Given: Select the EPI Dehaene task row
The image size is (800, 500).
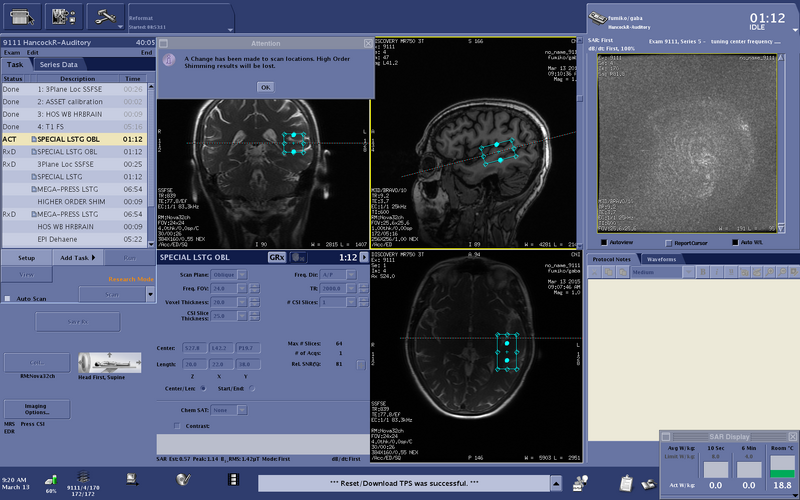Looking at the screenshot, I should click(x=74, y=239).
